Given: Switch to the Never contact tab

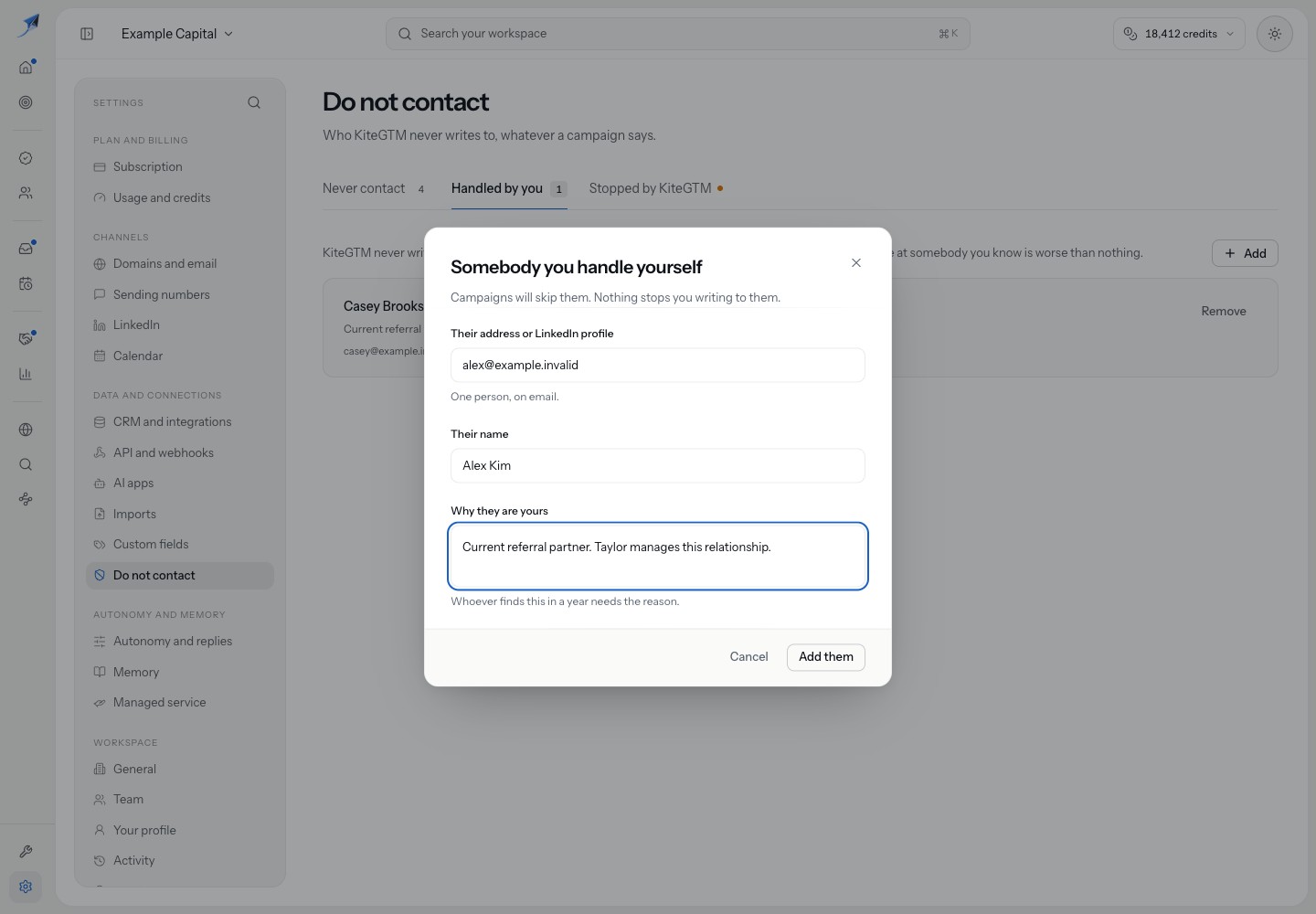Looking at the screenshot, I should click(x=374, y=188).
